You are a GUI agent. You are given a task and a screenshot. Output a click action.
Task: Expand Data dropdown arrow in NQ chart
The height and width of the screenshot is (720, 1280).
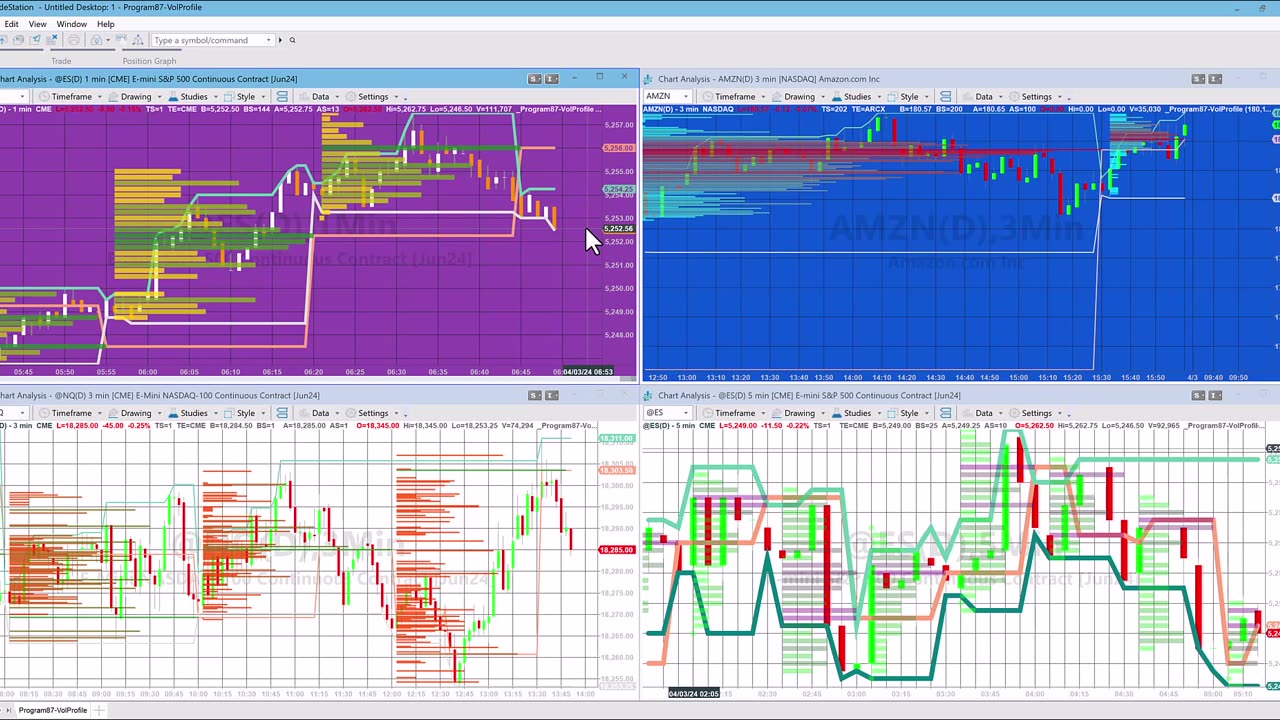coord(337,413)
